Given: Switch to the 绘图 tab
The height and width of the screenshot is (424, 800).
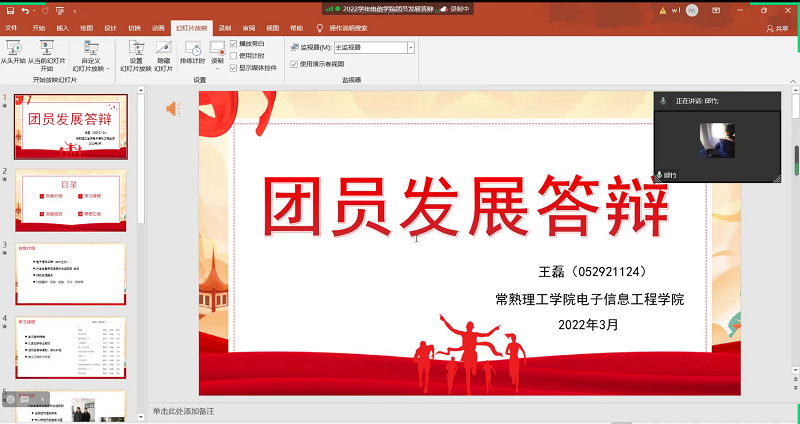Looking at the screenshot, I should coord(86,28).
